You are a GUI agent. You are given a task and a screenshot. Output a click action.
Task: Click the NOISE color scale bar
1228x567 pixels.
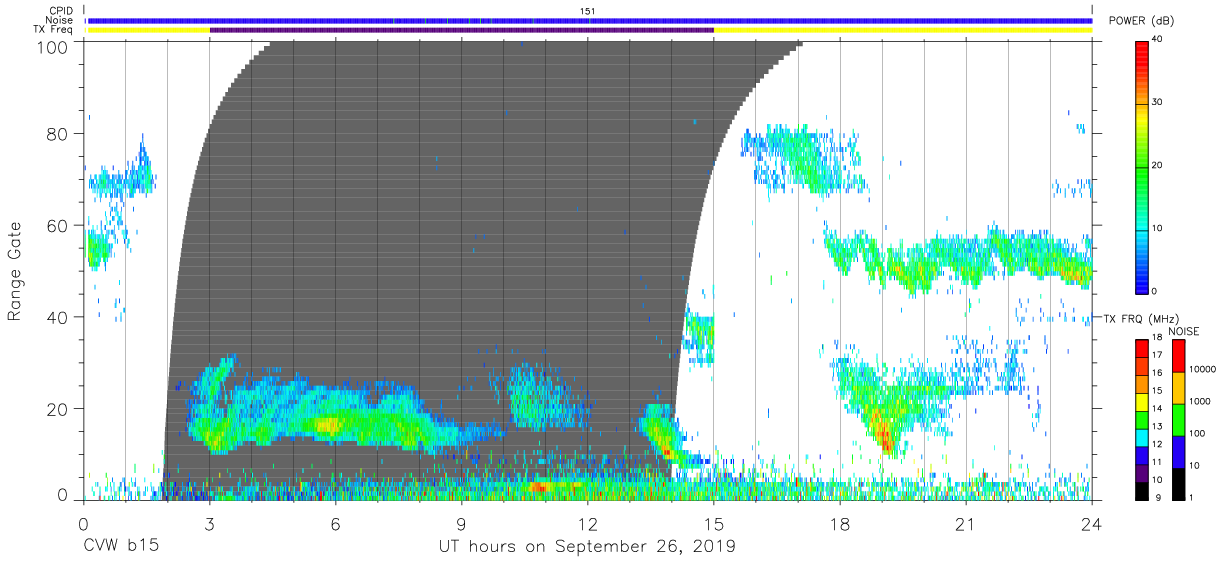(1178, 418)
